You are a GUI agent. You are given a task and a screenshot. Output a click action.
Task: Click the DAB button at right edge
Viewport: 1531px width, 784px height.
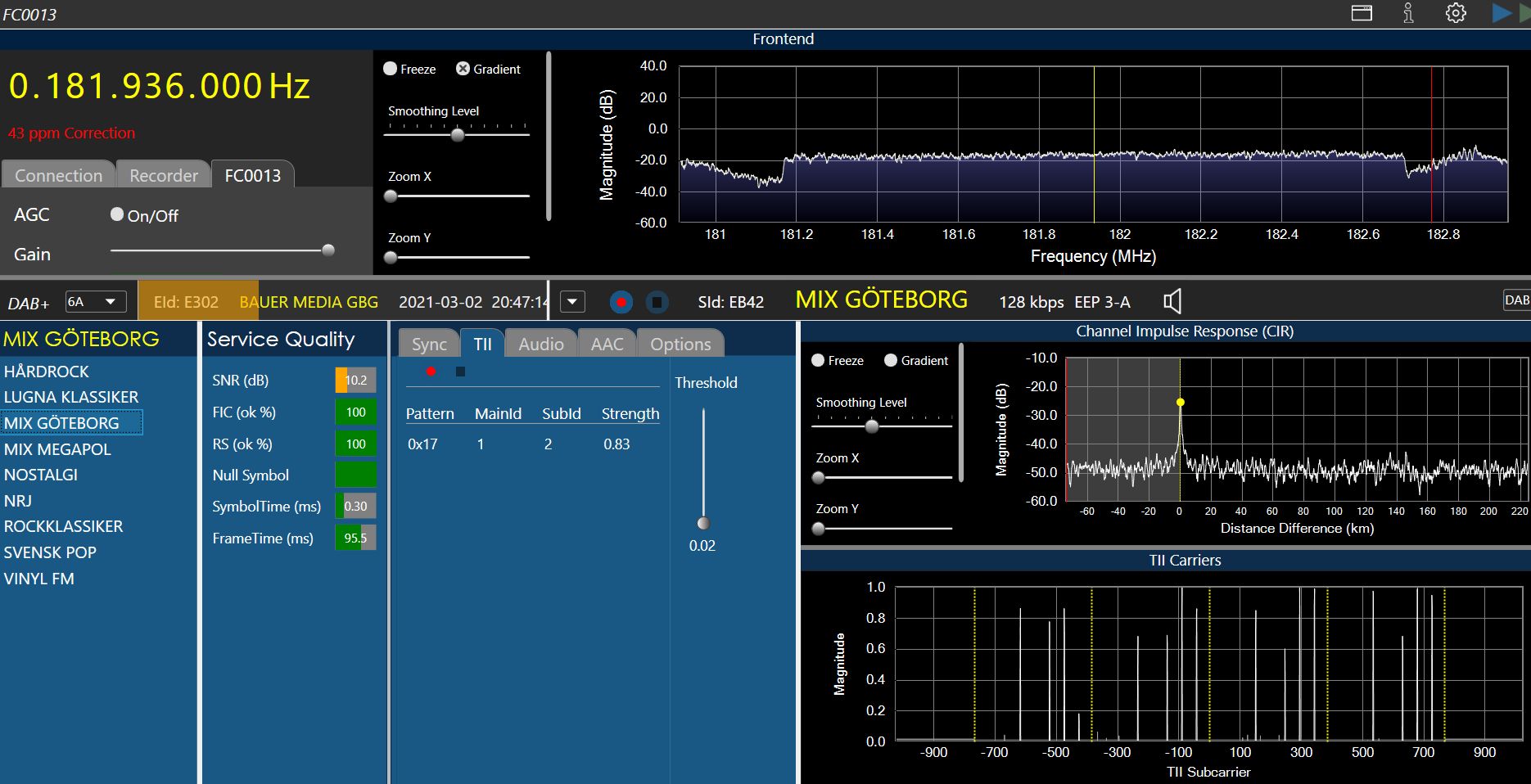(x=1516, y=300)
